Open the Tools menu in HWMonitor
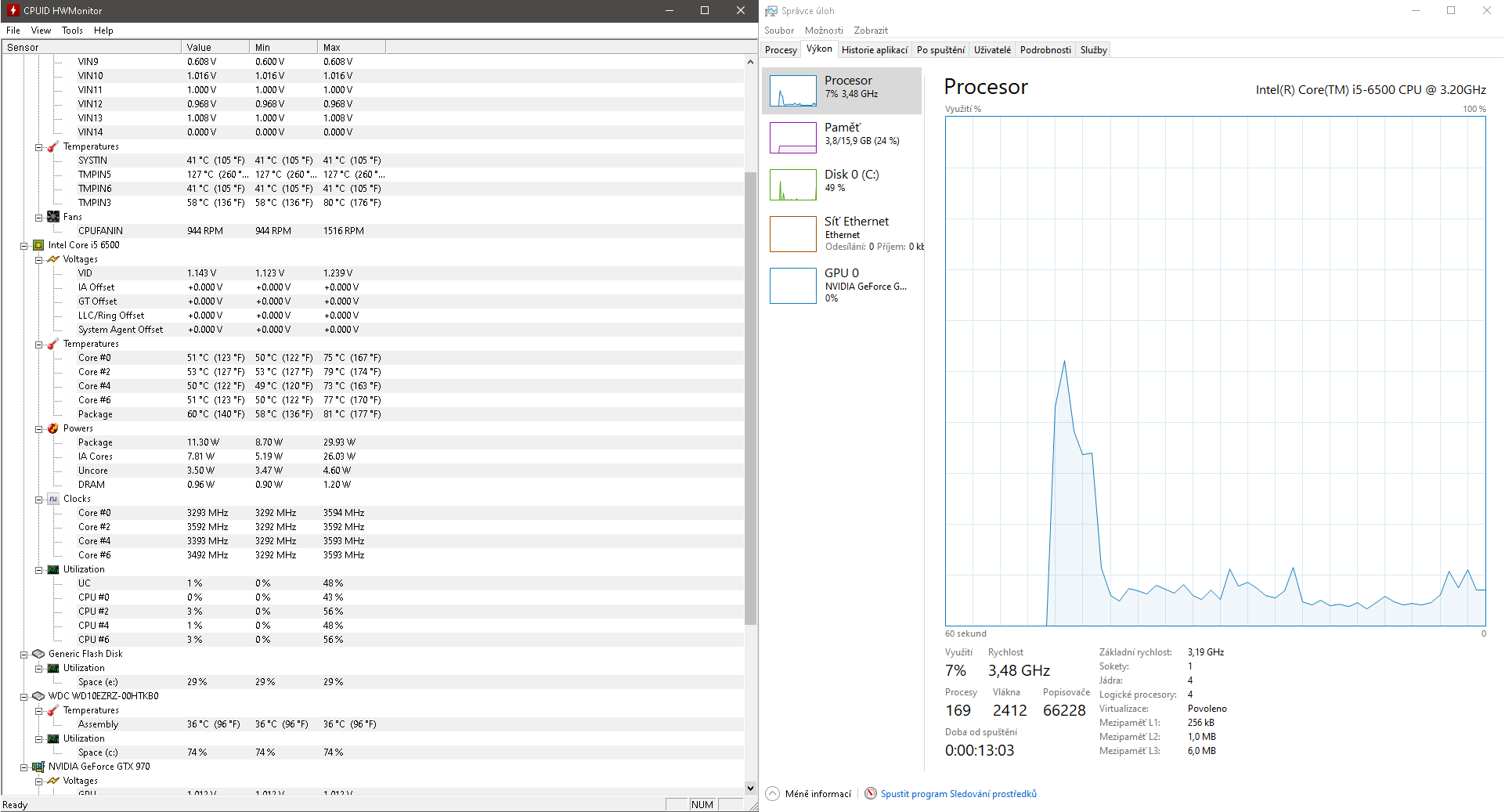1505x812 pixels. 72,31
